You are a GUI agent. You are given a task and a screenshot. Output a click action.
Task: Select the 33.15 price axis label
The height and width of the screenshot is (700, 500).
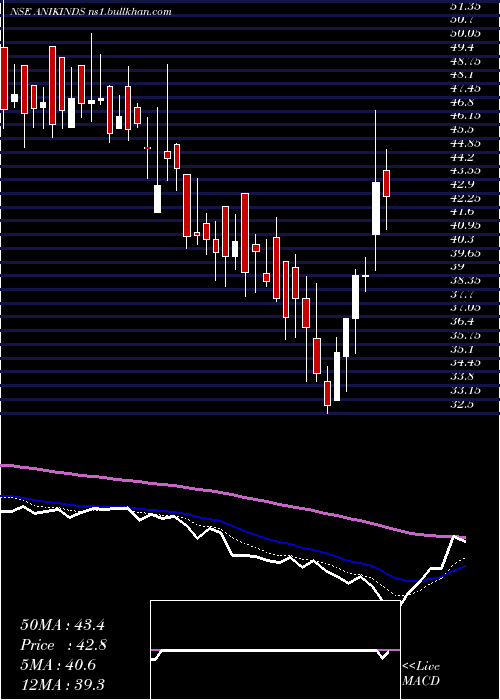465,391
